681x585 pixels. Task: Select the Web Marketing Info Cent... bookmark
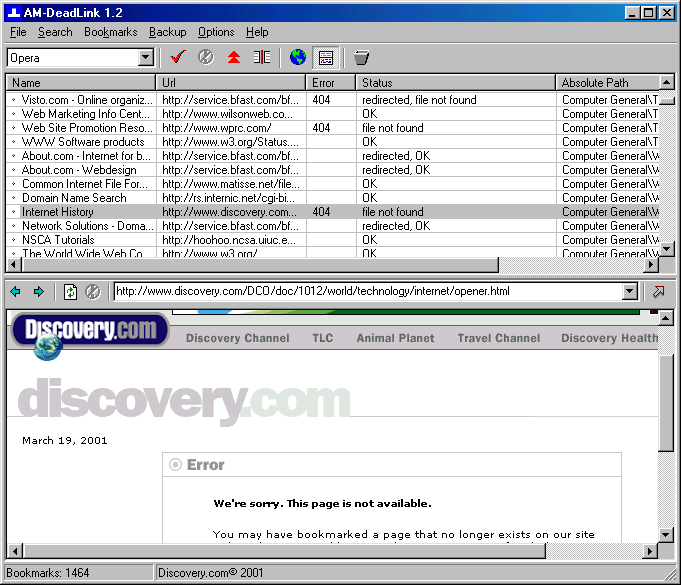coord(332,114)
